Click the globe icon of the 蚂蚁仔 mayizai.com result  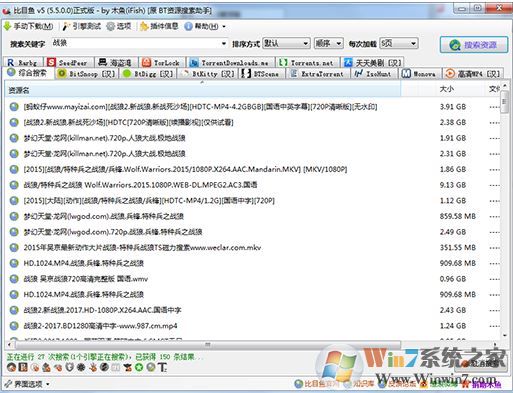click(x=14, y=107)
